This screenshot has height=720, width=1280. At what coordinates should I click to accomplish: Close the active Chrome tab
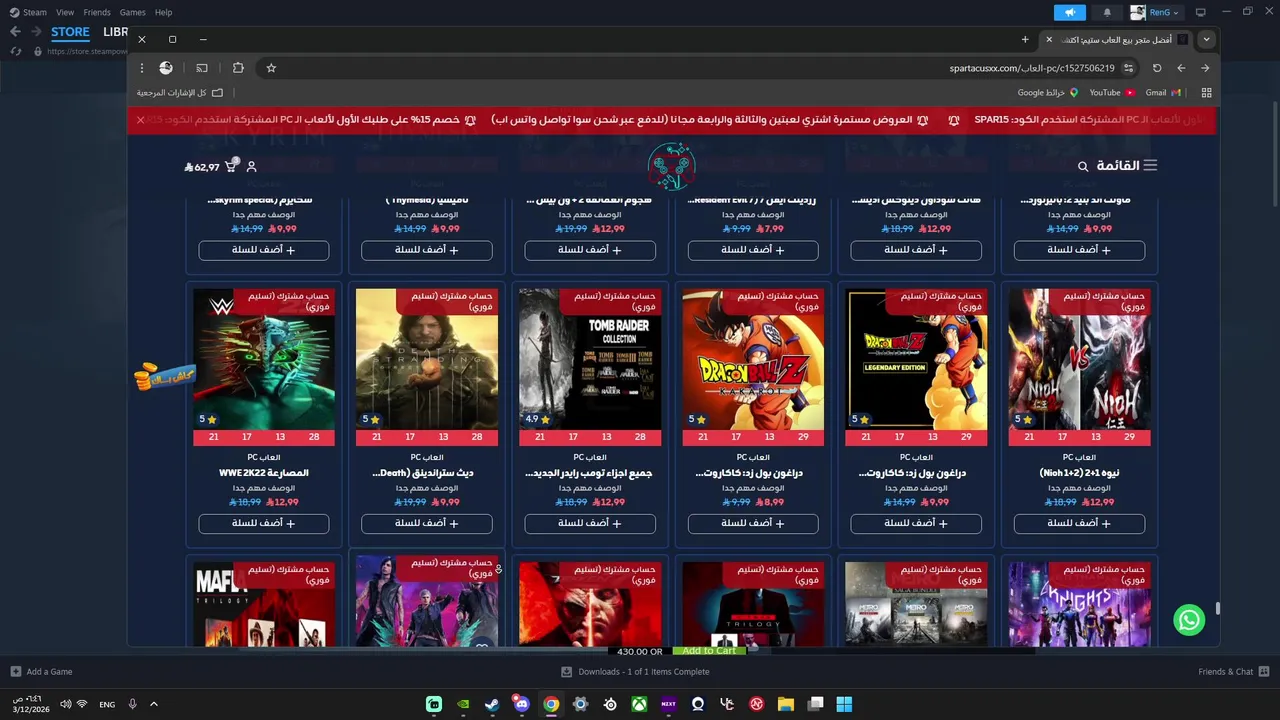pos(1048,39)
